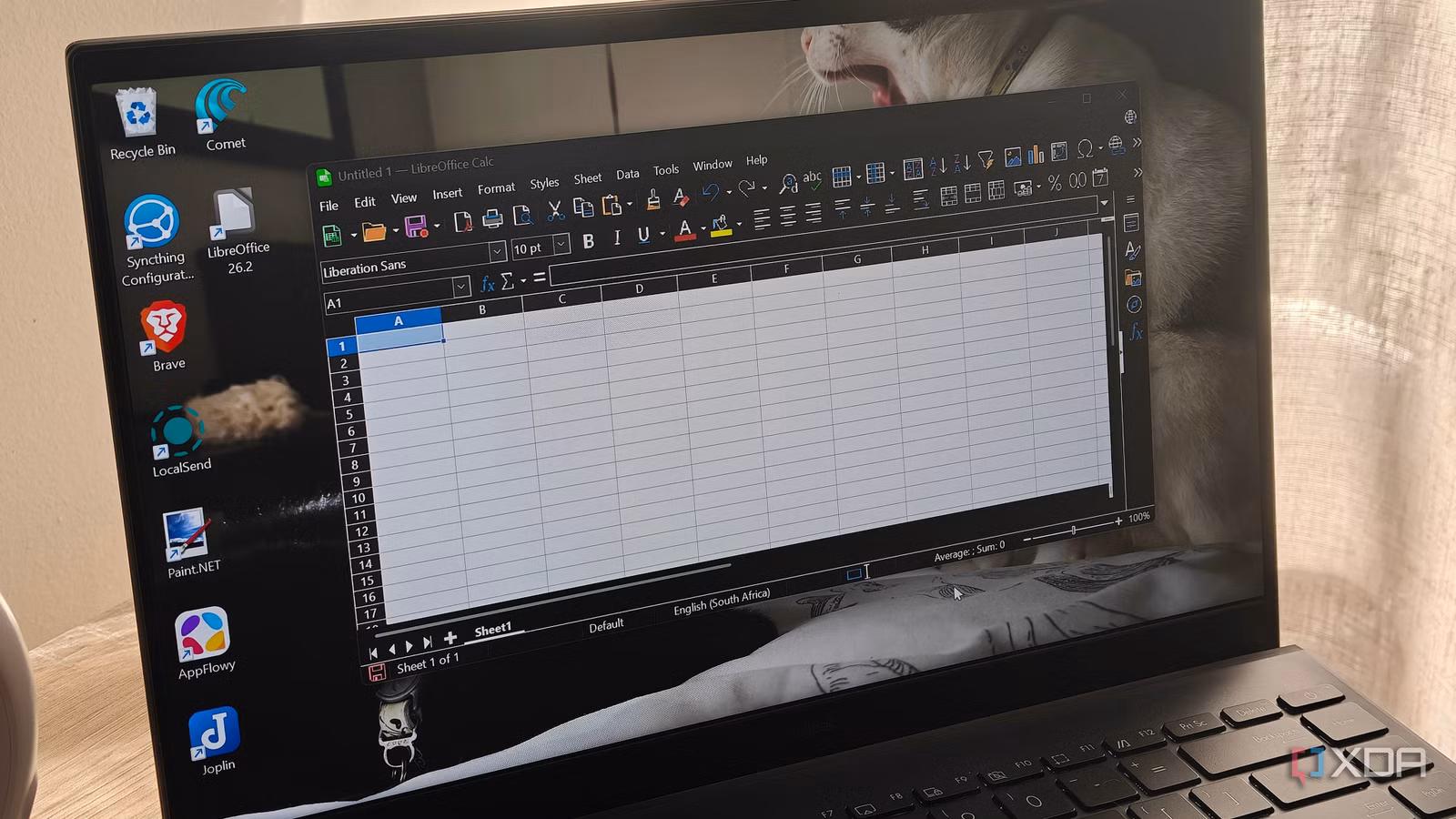Click the last sheet navigation arrow

[428, 642]
